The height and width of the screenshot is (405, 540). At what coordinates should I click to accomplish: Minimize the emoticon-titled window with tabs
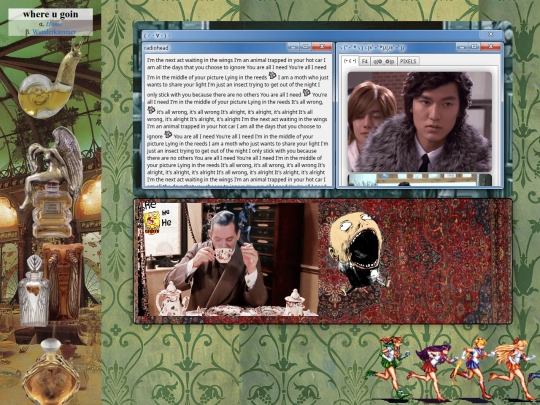click(x=462, y=46)
